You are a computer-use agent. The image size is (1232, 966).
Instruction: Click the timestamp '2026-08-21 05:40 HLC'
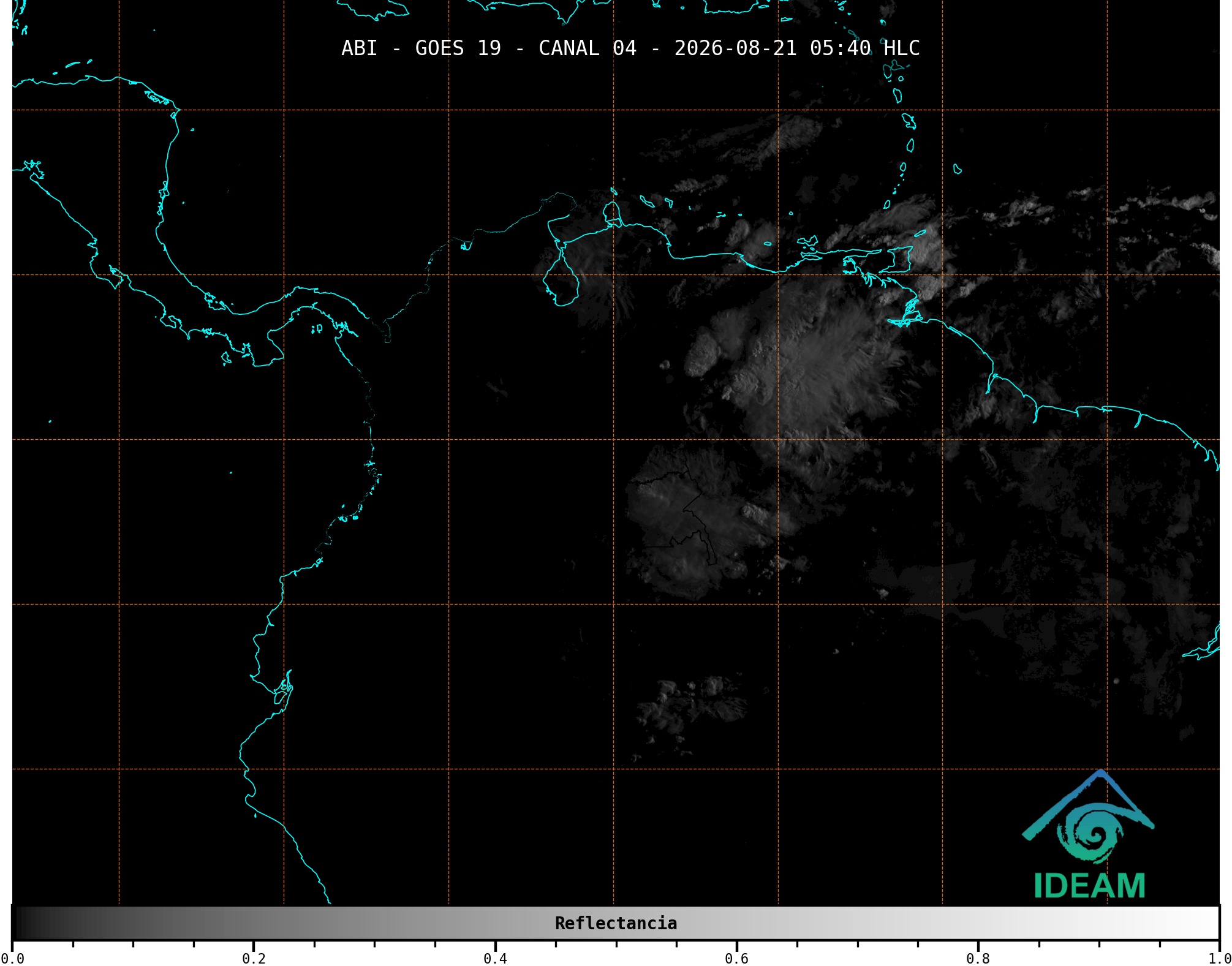click(797, 48)
